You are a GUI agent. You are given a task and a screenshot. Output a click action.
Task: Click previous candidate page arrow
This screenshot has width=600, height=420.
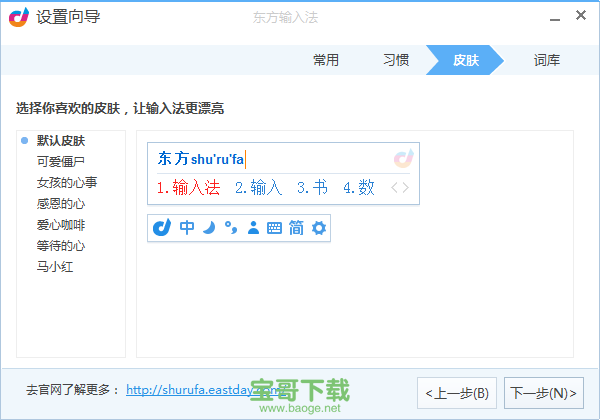pos(394,188)
